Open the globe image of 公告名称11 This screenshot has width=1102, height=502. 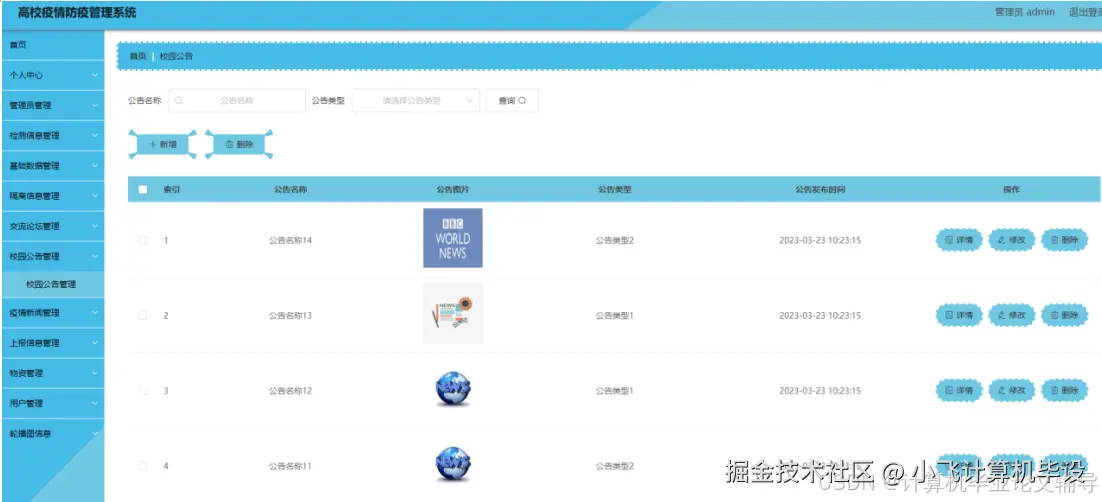453,464
